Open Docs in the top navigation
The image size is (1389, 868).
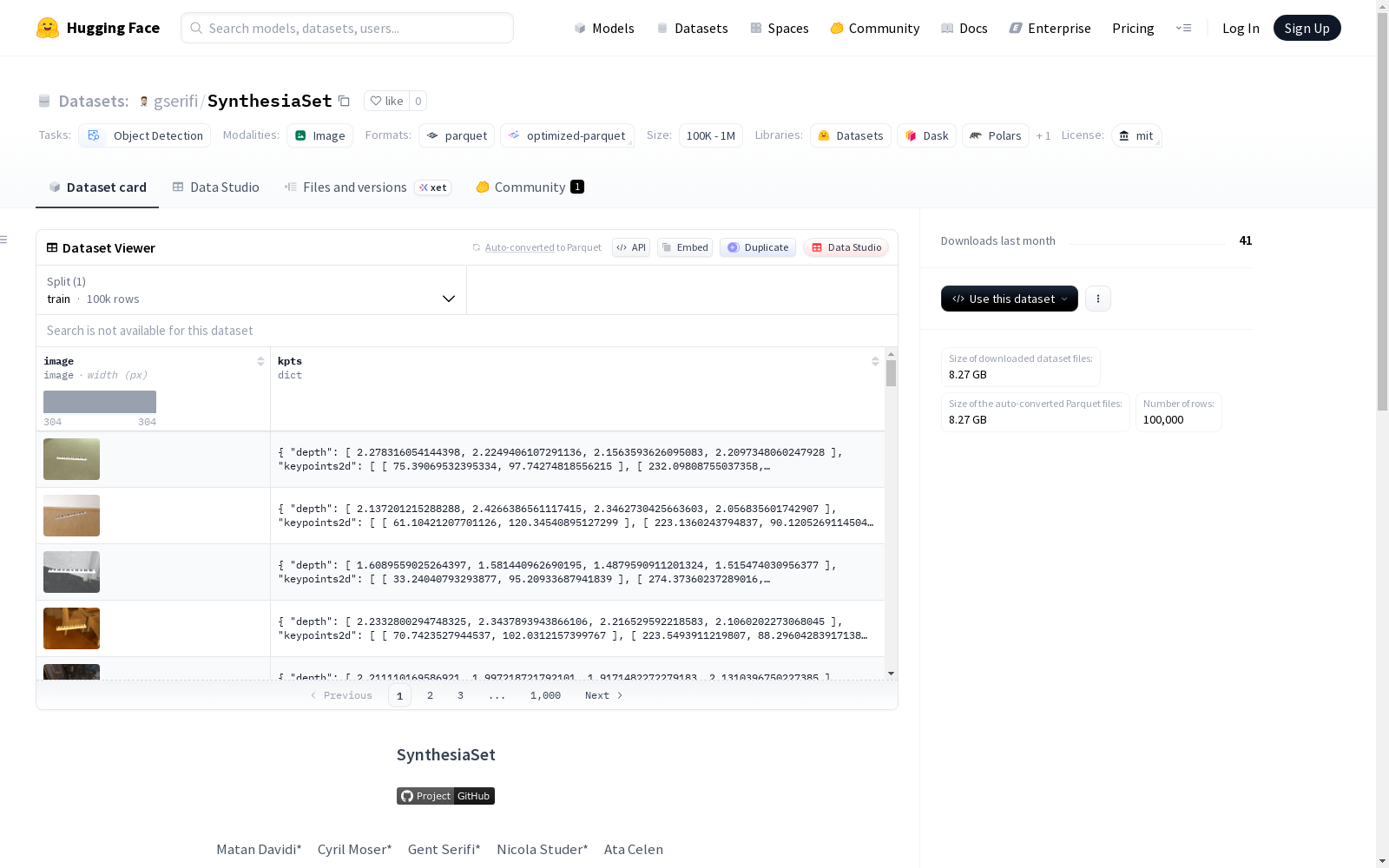tap(964, 28)
